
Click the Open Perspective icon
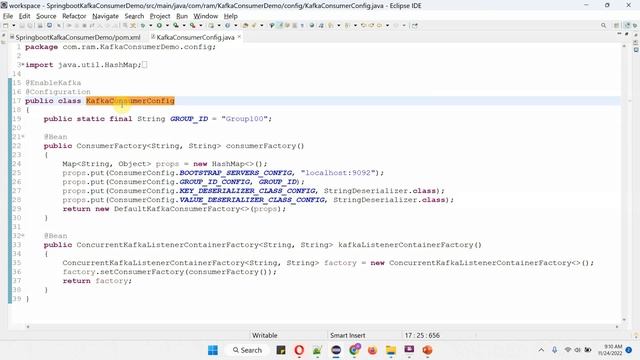click(617, 25)
